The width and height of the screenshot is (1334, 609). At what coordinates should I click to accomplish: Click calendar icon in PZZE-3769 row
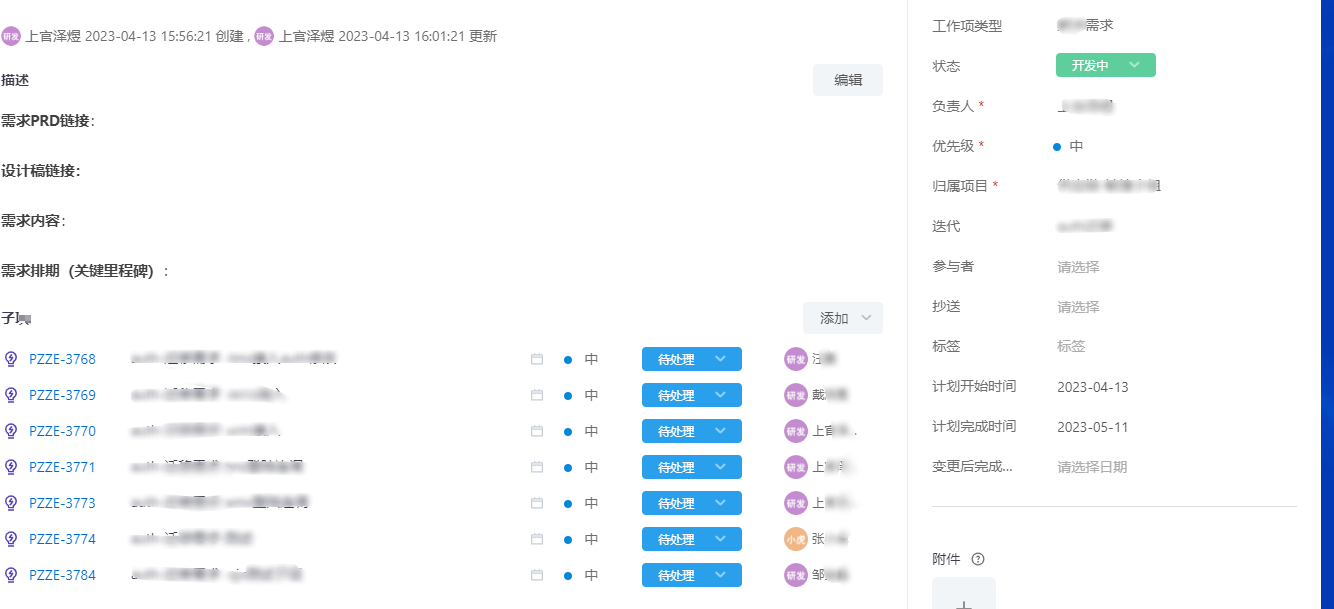(537, 395)
